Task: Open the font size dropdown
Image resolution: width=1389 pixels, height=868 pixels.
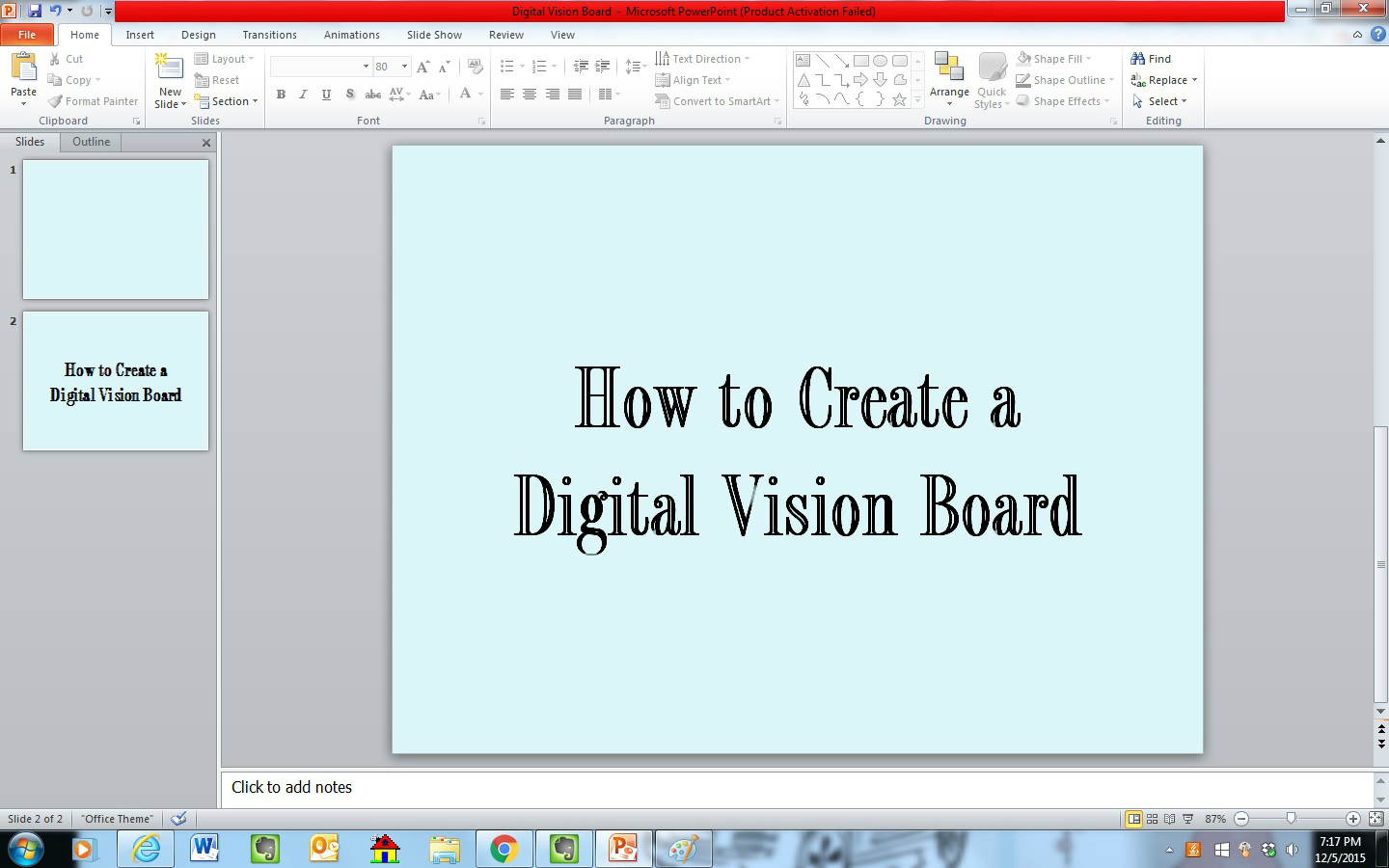Action: (x=405, y=67)
